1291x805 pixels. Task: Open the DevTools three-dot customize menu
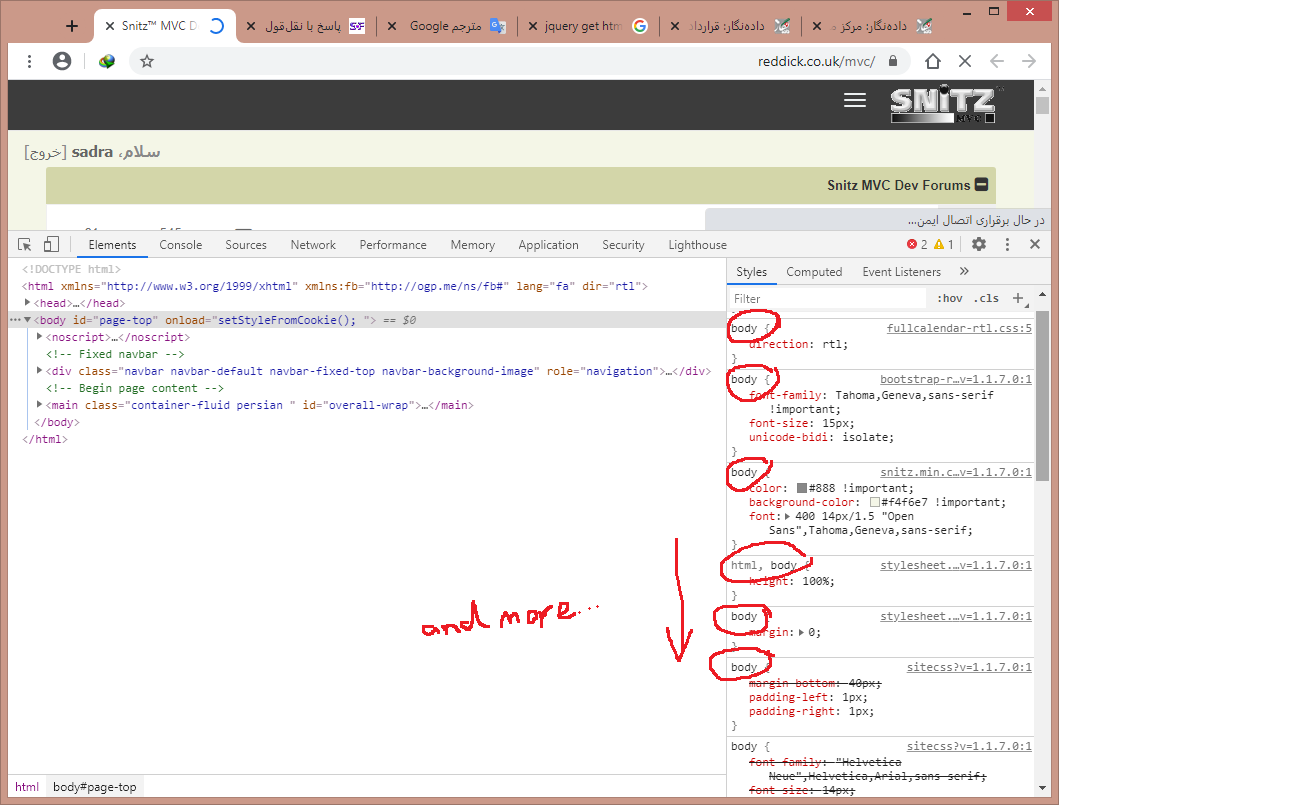[1007, 245]
